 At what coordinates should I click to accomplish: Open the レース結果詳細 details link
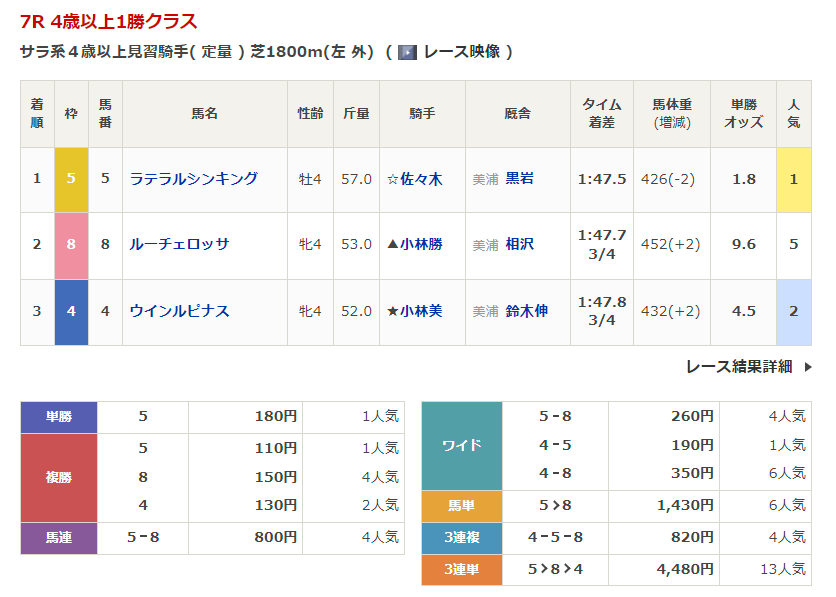point(738,367)
